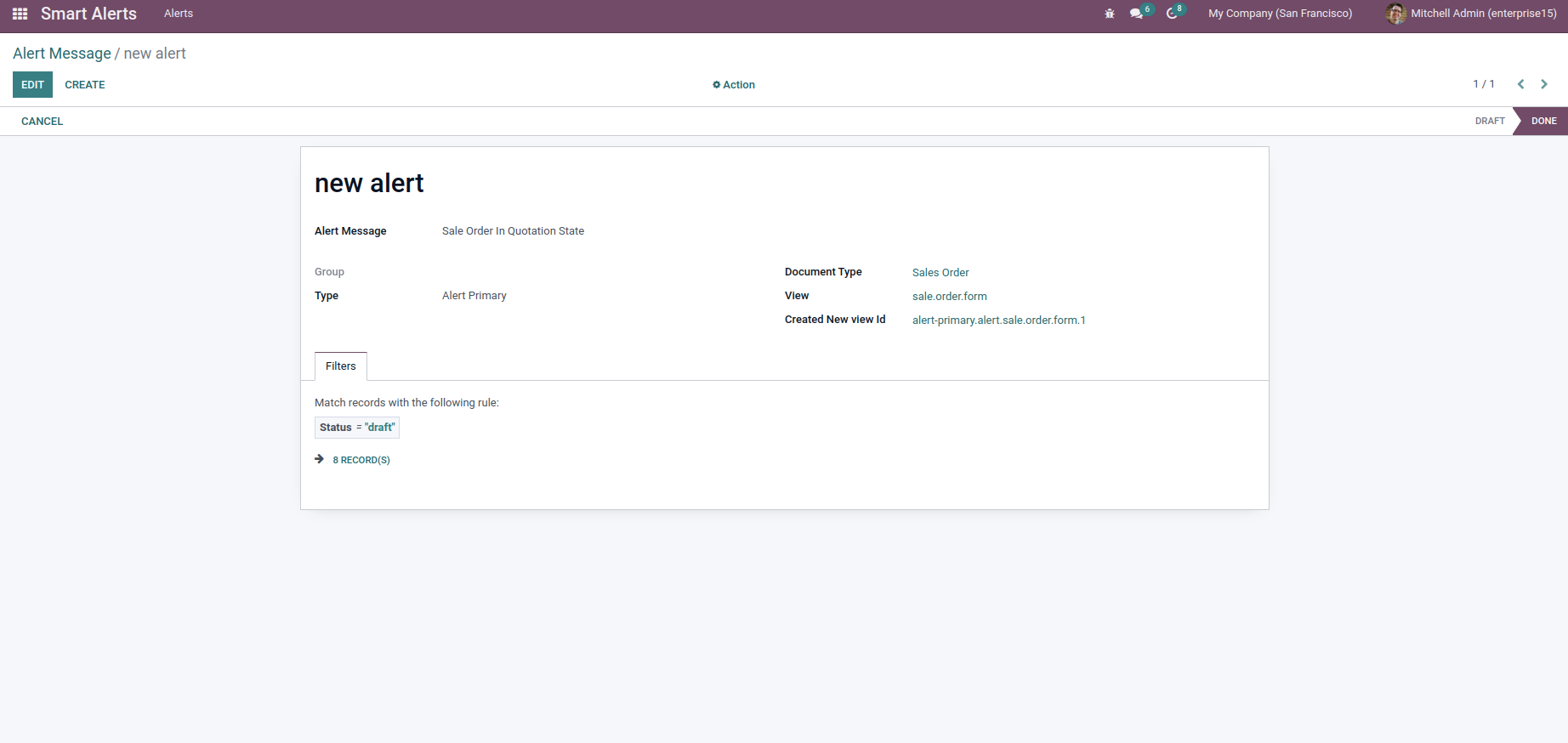Click the debug bug icon
This screenshot has width=1568, height=743.
[x=1110, y=14]
